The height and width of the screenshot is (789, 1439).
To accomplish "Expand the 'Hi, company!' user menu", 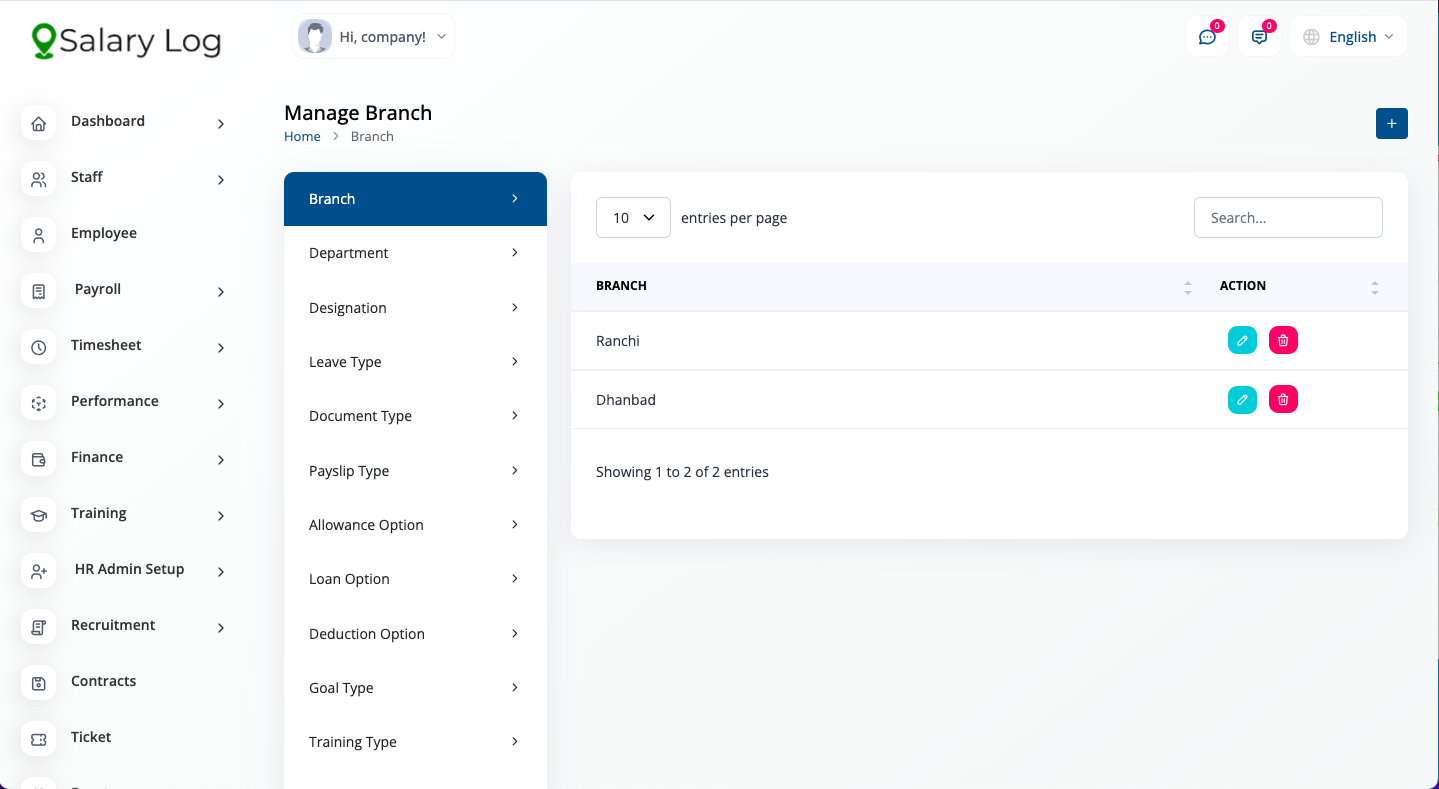I will tap(374, 37).
